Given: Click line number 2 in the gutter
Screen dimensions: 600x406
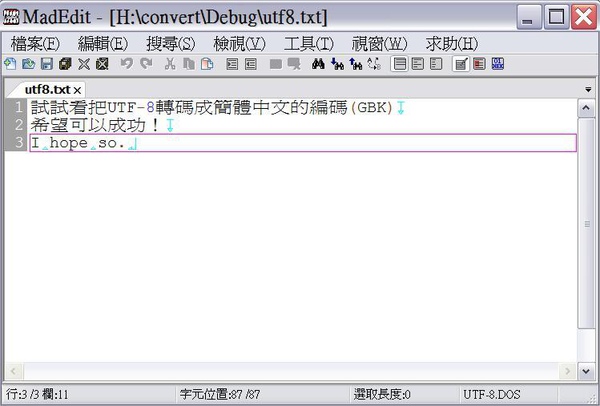Looking at the screenshot, I should (18, 125).
